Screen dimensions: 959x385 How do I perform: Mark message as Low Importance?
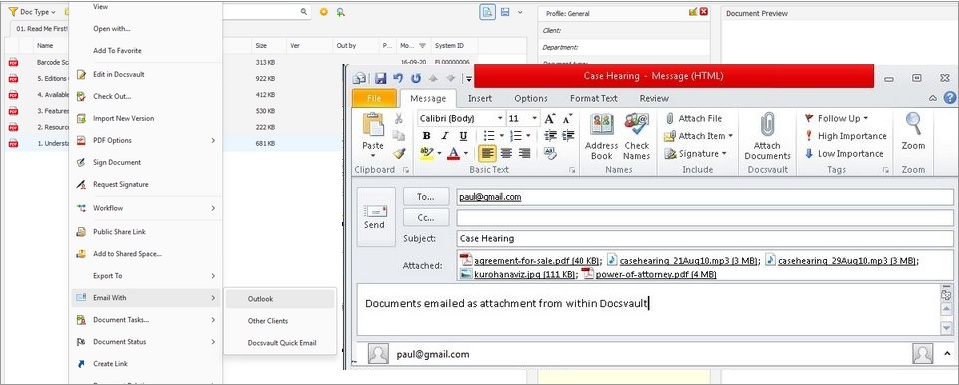click(844, 154)
